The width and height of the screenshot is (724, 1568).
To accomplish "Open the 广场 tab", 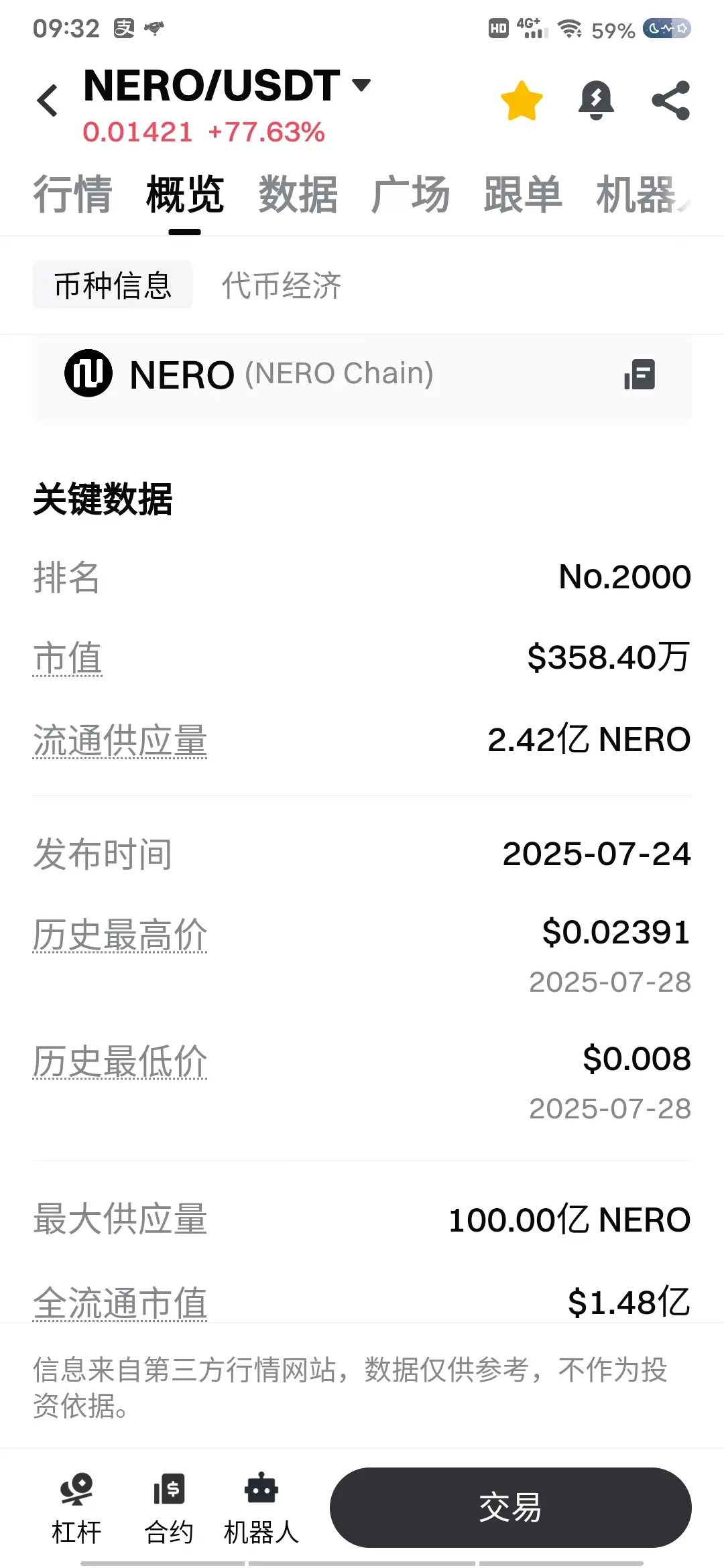I will pos(411,195).
